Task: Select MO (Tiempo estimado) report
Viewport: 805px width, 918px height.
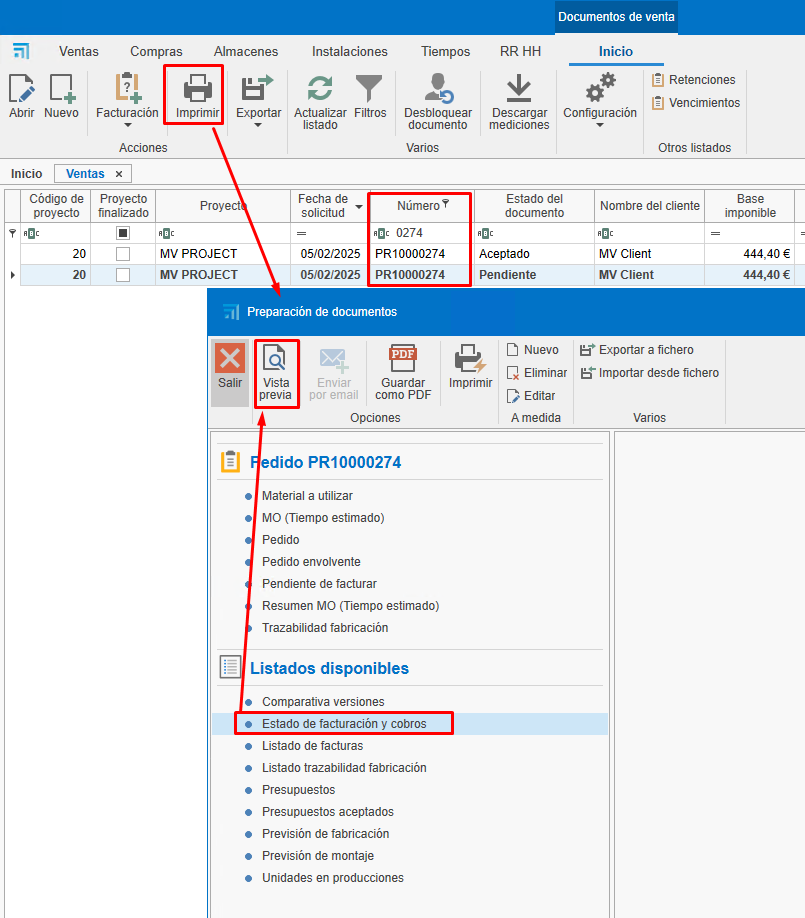Action: 323,518
